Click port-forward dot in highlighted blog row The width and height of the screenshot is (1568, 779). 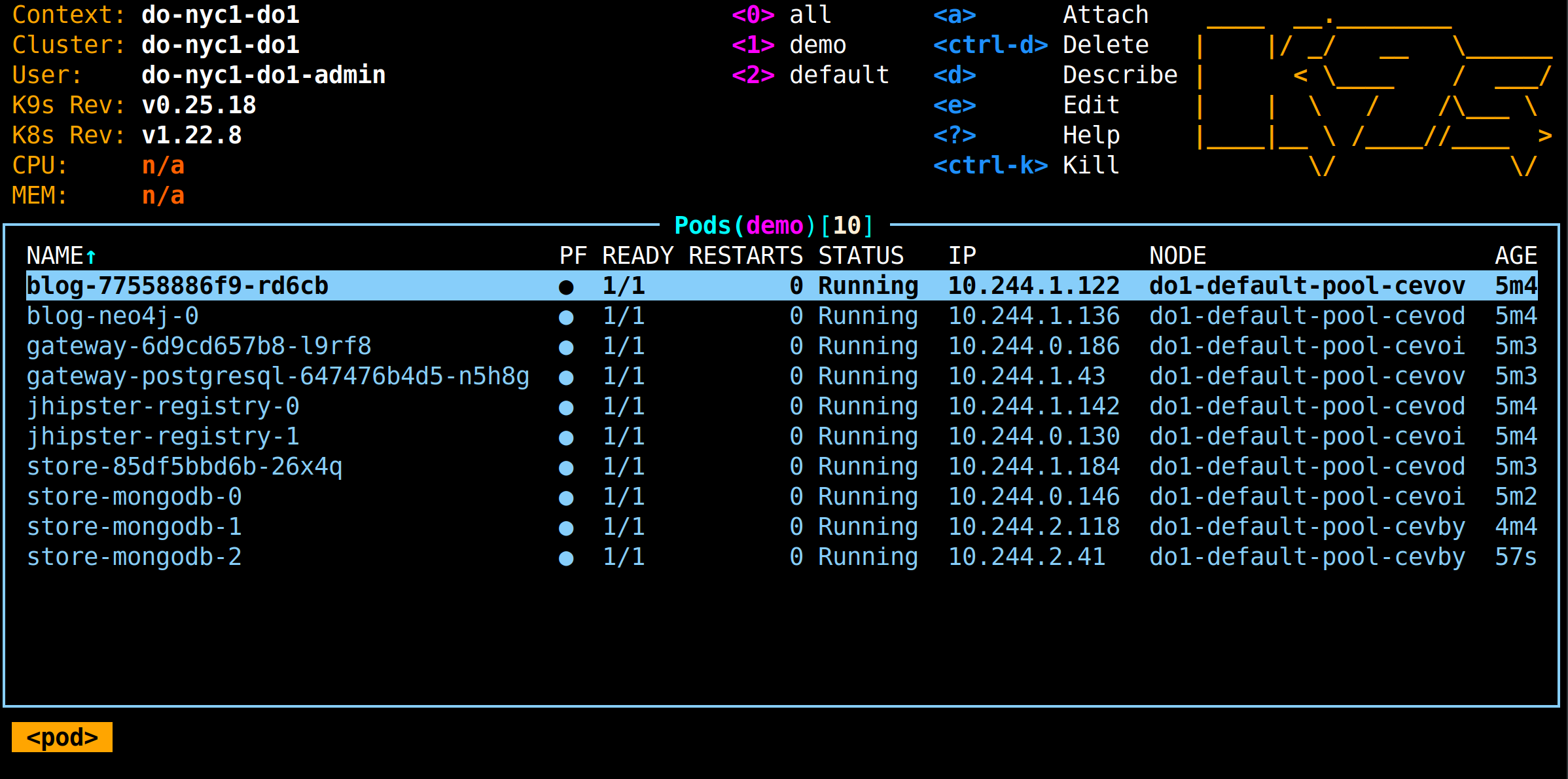[566, 287]
